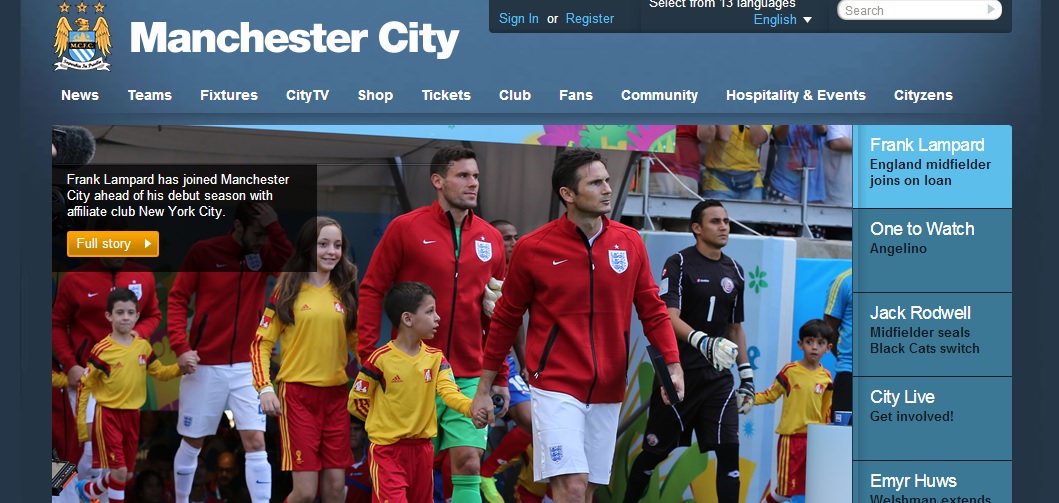Open the Sign In link
1059x503 pixels.
click(519, 19)
